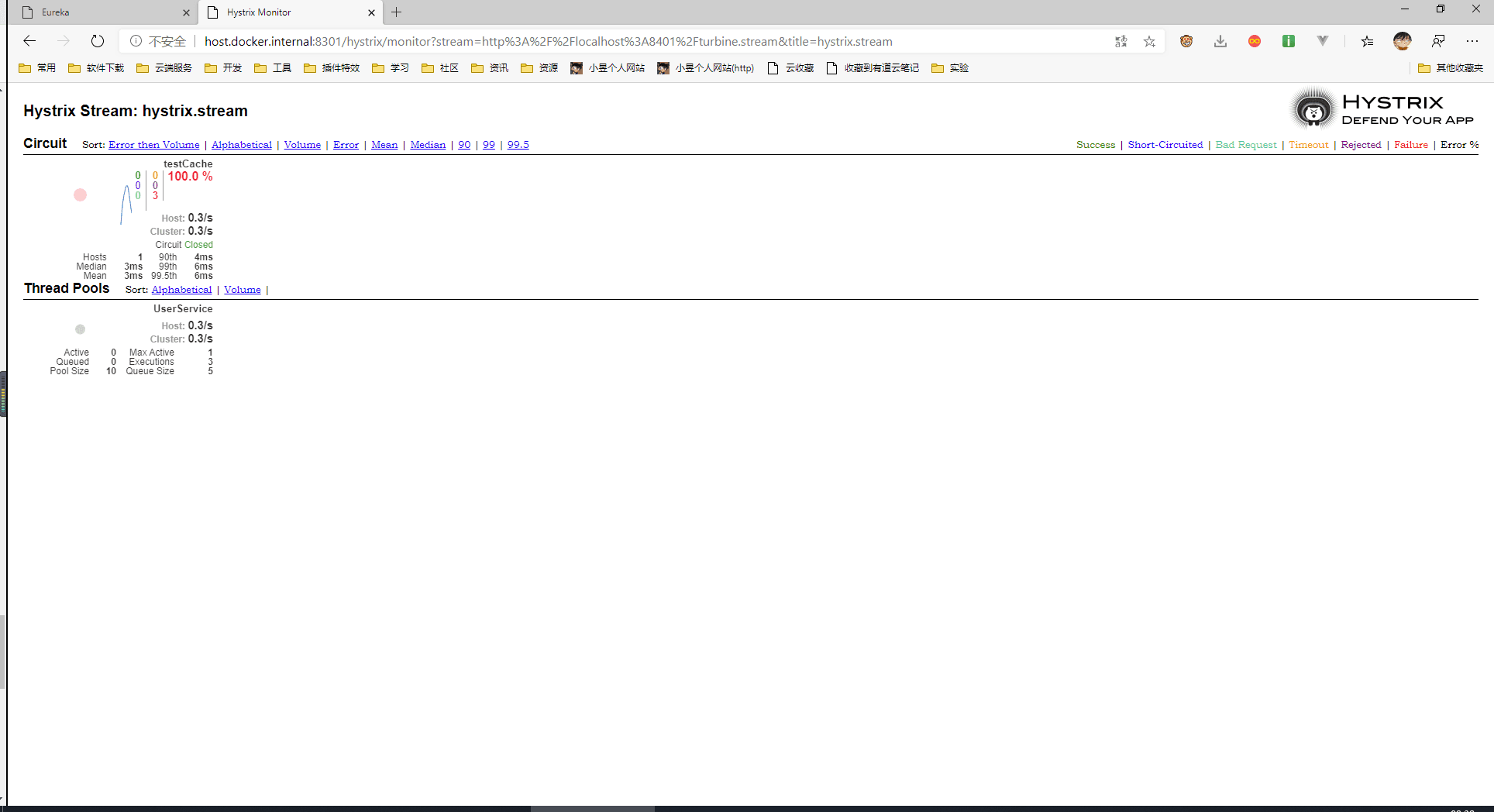Click the testCache pink status circle
Viewport: 1494px width, 812px height.
click(80, 194)
